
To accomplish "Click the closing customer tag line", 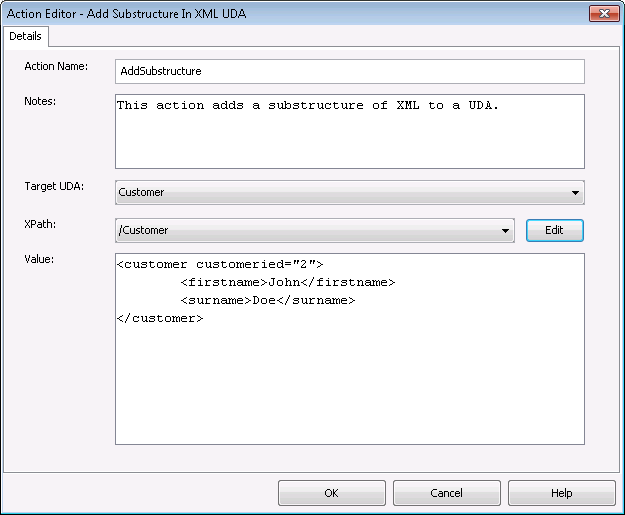I will (160, 318).
